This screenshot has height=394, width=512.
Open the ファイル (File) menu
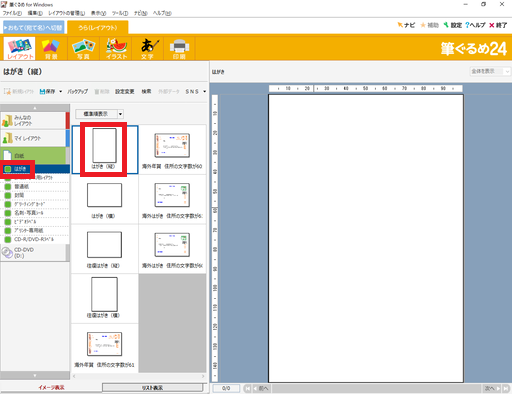click(x=12, y=13)
